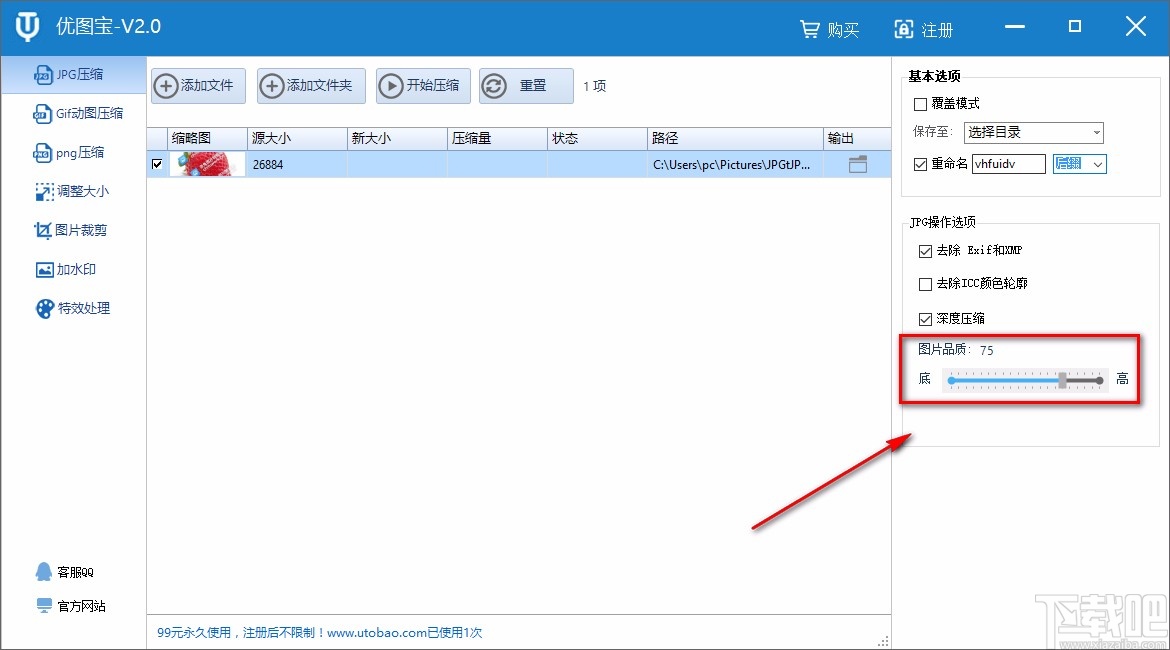The image size is (1170, 650).
Task: Click the 优图宝 app logo
Action: point(28,27)
